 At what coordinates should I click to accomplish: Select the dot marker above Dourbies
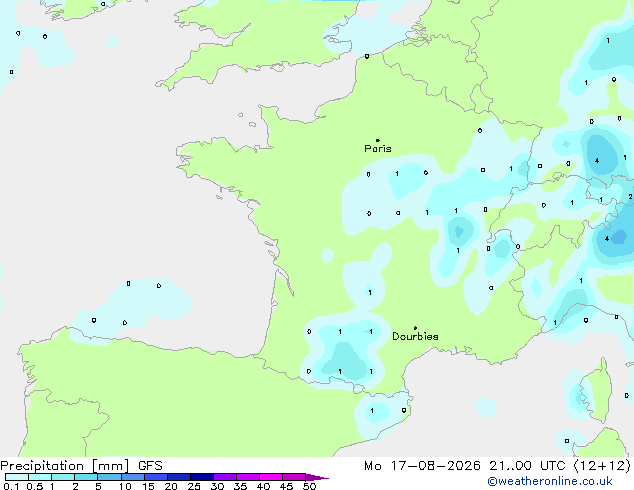pos(415,328)
